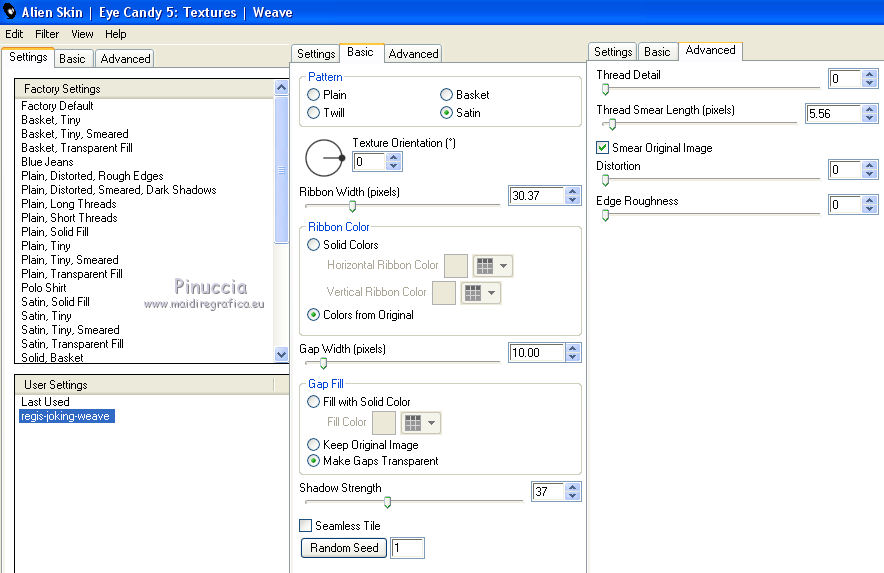Open the Horizontal Ribbon Color dropdown arrow
Viewport: 884px width, 573px height.
tap(503, 266)
